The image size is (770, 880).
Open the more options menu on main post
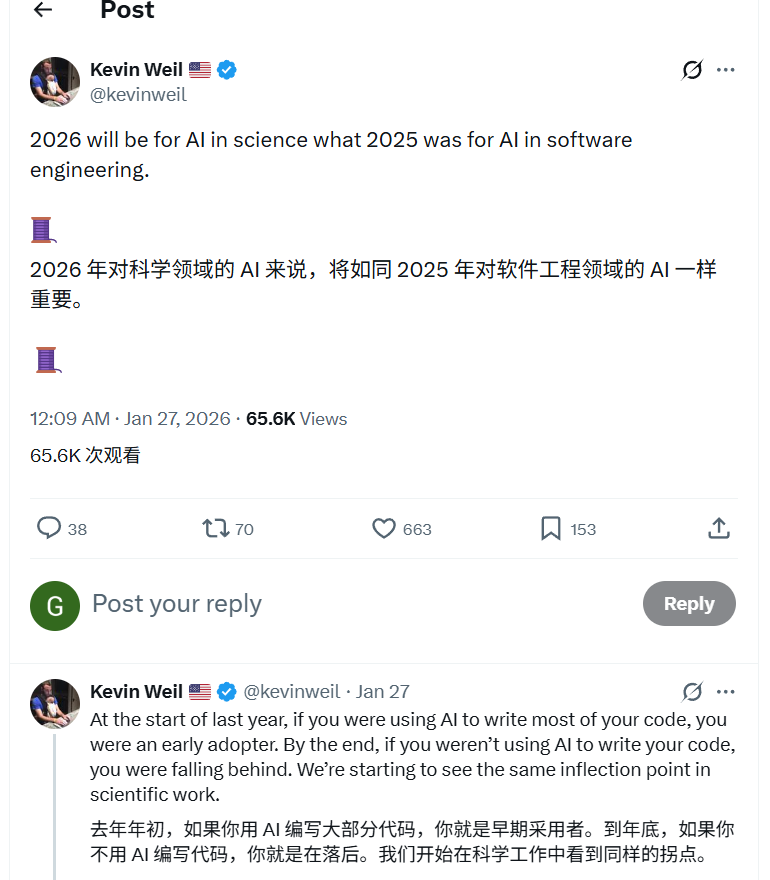point(726,70)
